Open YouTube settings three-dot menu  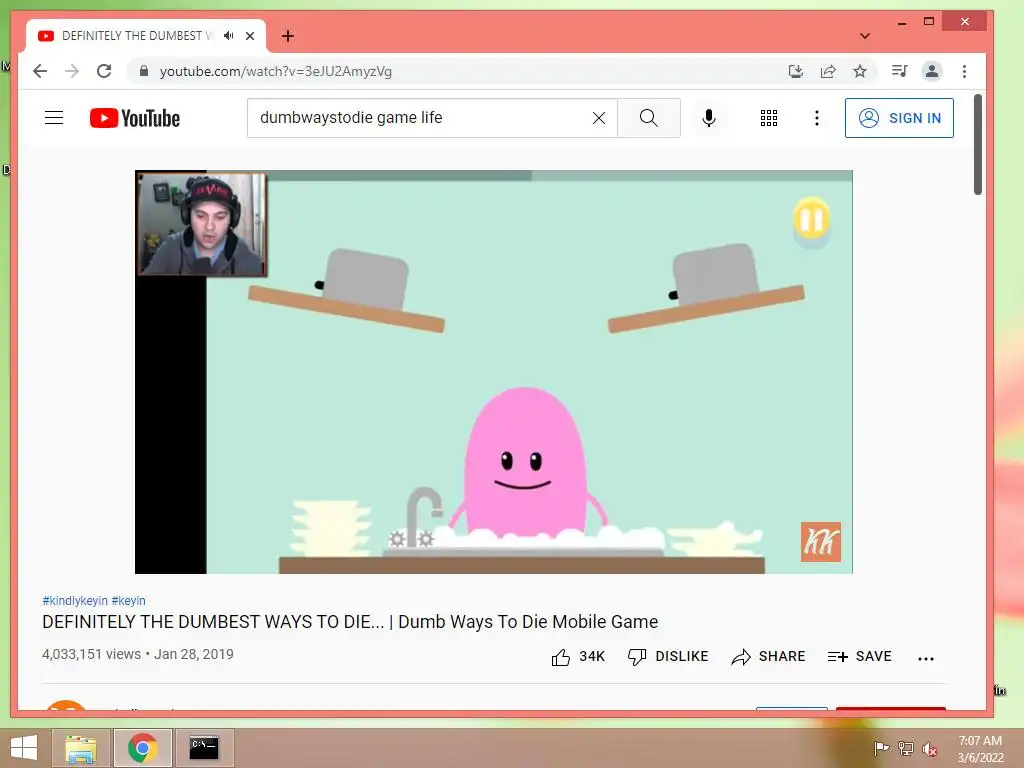[x=817, y=118]
